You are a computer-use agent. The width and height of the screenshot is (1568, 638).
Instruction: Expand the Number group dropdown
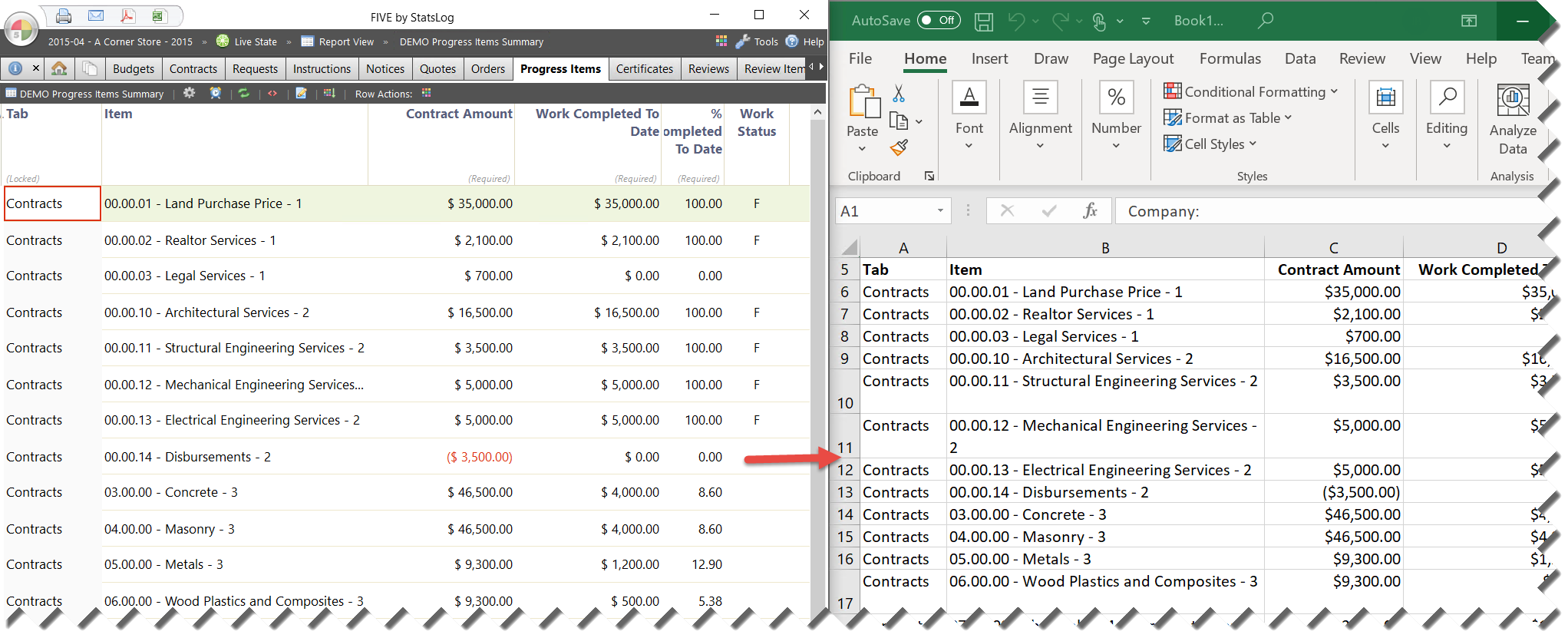1116,146
